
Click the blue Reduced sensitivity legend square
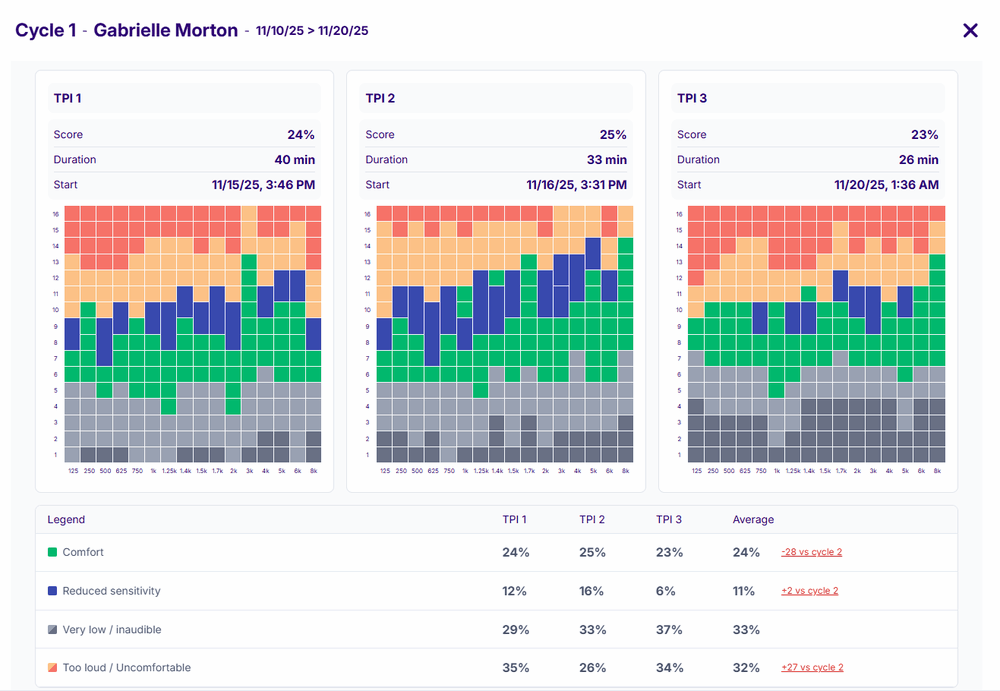(52, 591)
